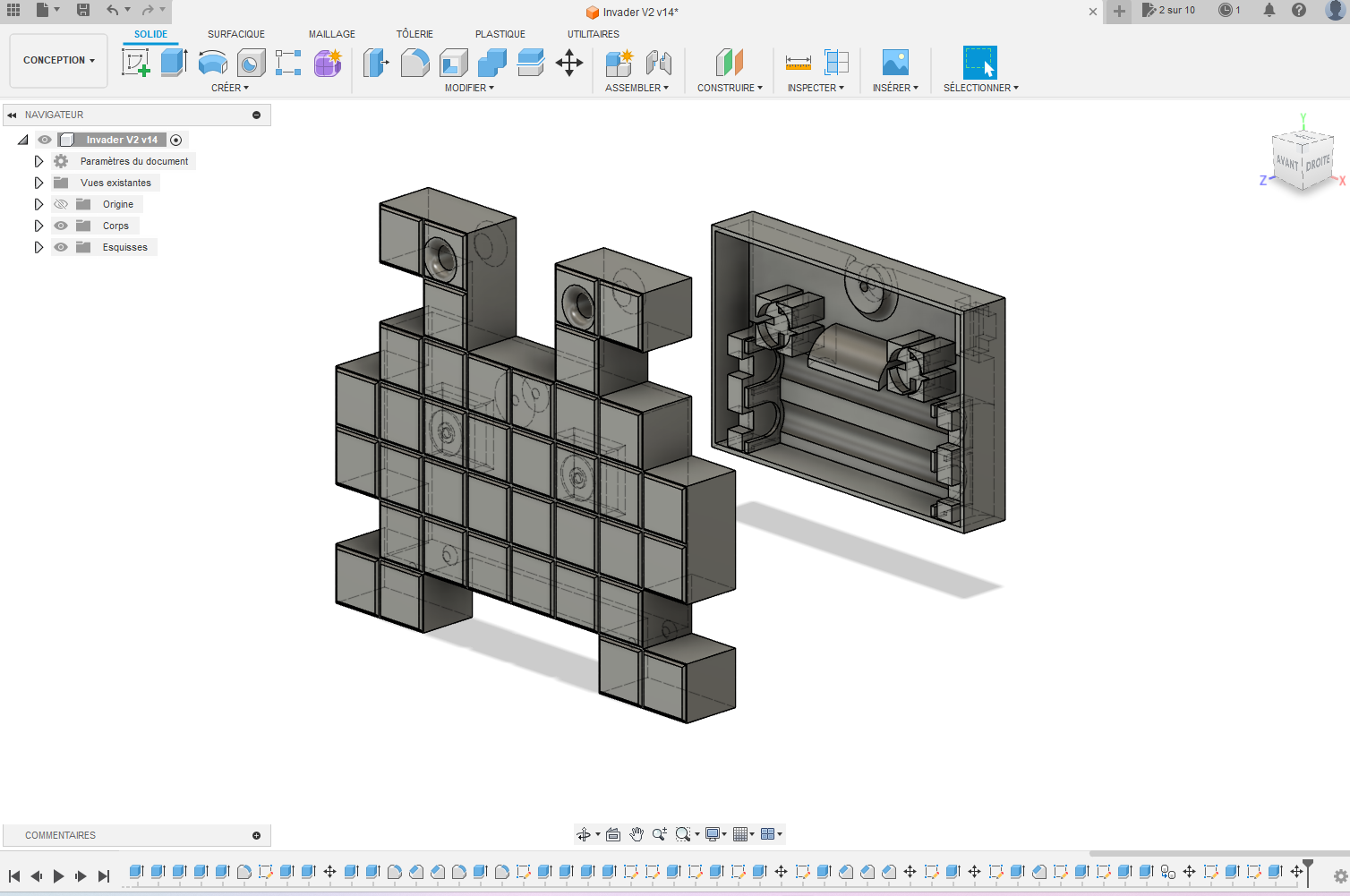The height and width of the screenshot is (896, 1350).
Task: Click the AVANT face of view cube
Action: point(1286,162)
